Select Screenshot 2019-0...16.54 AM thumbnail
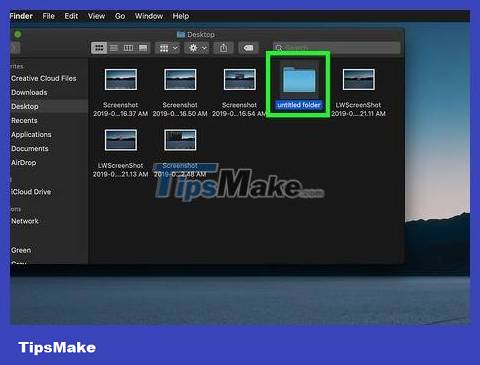 [240, 79]
